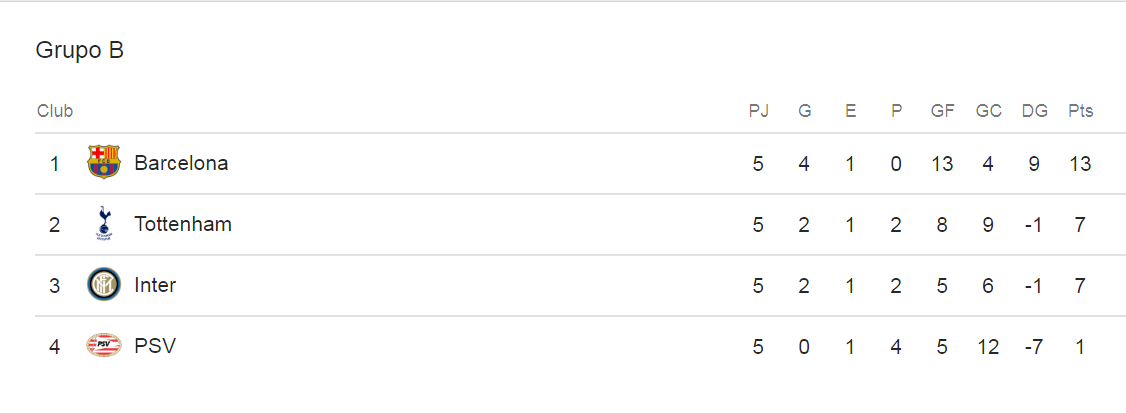The width and height of the screenshot is (1126, 414).
Task: Click the Tottenham club crest icon
Action: (x=103, y=224)
